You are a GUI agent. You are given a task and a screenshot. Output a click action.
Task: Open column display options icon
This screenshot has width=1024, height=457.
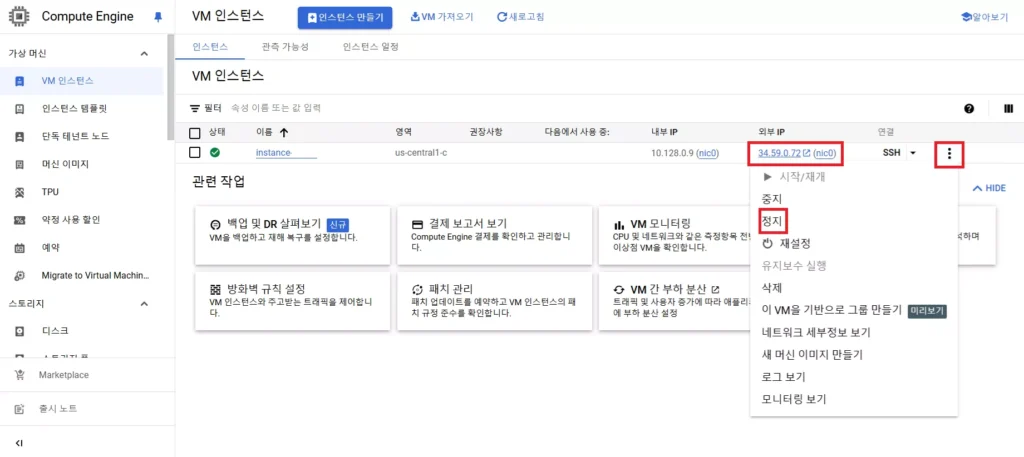(1008, 108)
